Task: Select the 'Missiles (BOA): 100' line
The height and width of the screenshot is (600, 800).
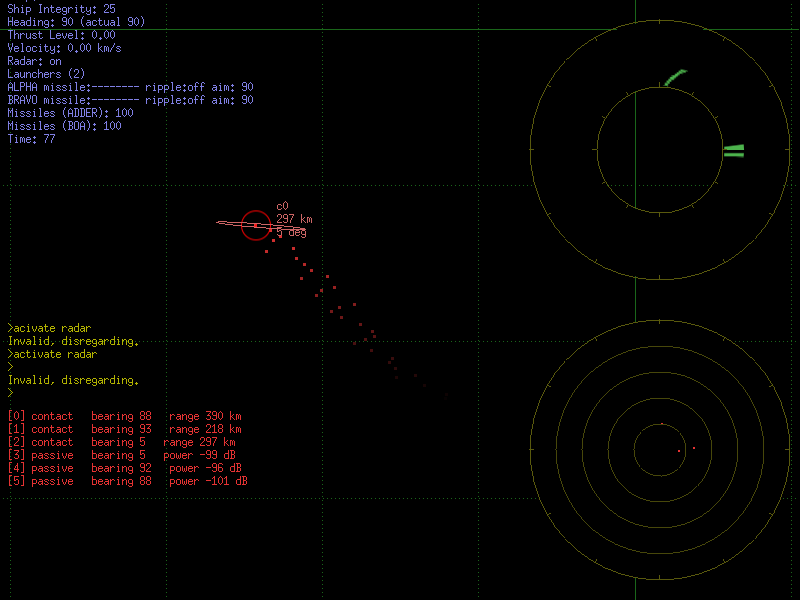Action: [x=65, y=126]
